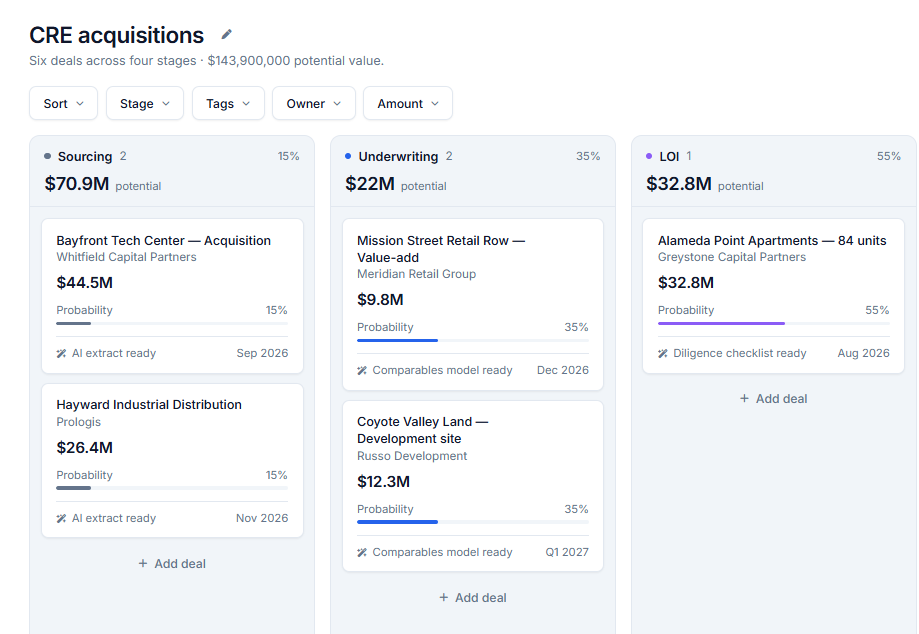Click Whitfield Capital Partners company name
This screenshot has height=634, width=919.
(x=127, y=257)
